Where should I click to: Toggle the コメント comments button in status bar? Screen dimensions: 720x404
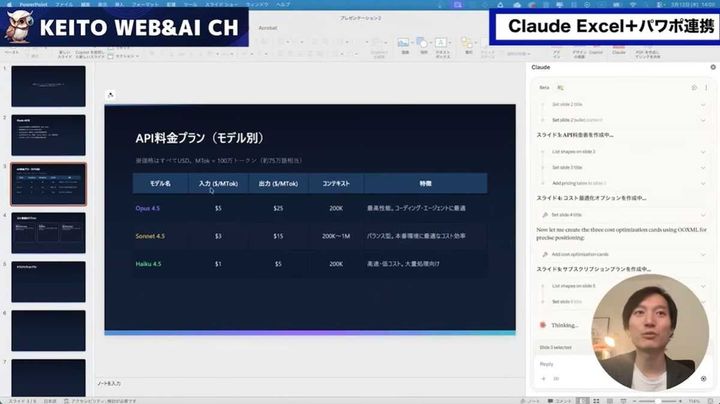pyautogui.click(x=559, y=401)
